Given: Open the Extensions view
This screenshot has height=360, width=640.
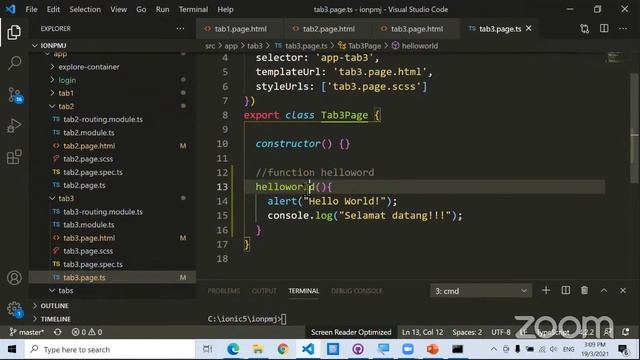Looking at the screenshot, I should (14, 157).
